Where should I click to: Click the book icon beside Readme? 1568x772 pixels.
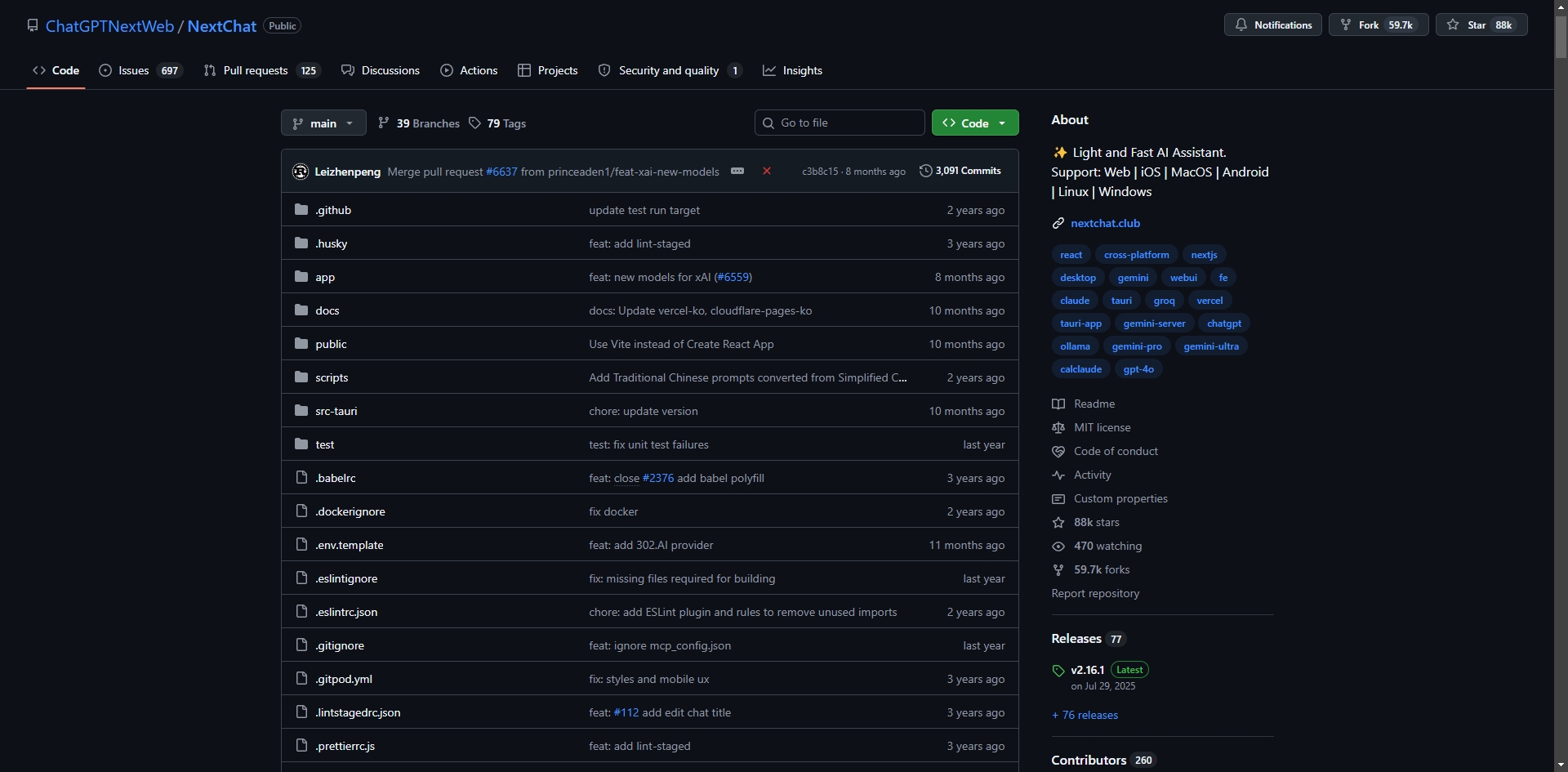1058,404
